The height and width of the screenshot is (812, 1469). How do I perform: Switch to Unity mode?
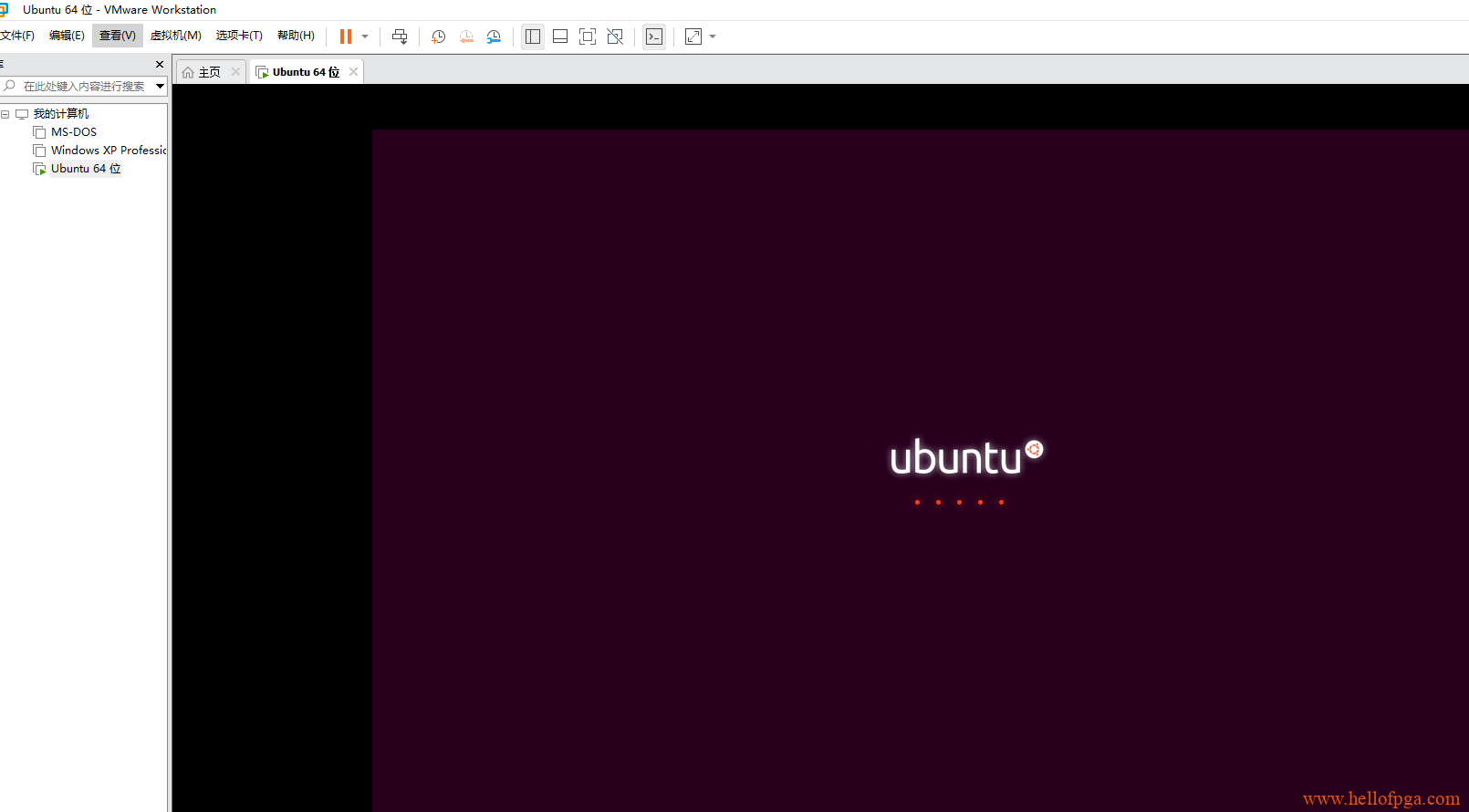pyautogui.click(x=615, y=36)
